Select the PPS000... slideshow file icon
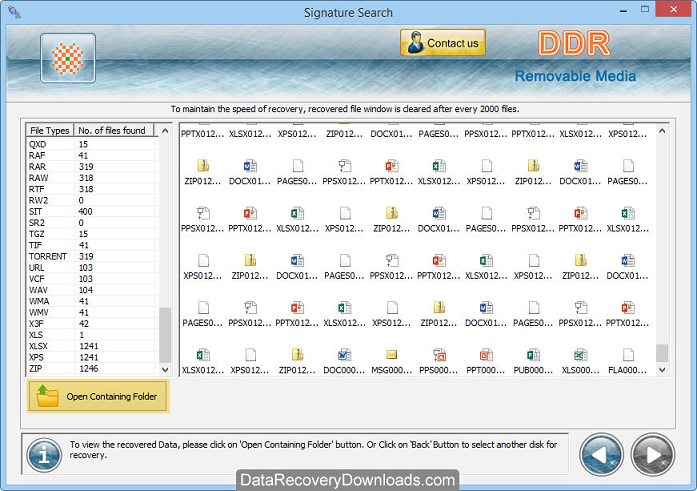697x491 pixels. tap(439, 355)
